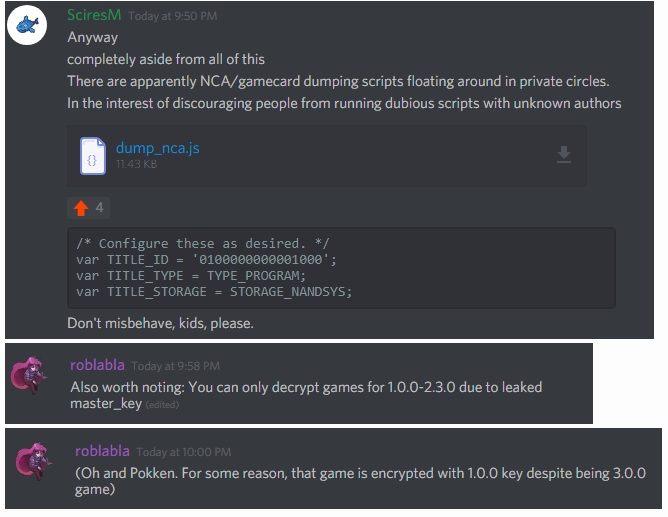Click the '(Oh and Pokken' message text
Screen dimensions: 668x517
[360, 481]
